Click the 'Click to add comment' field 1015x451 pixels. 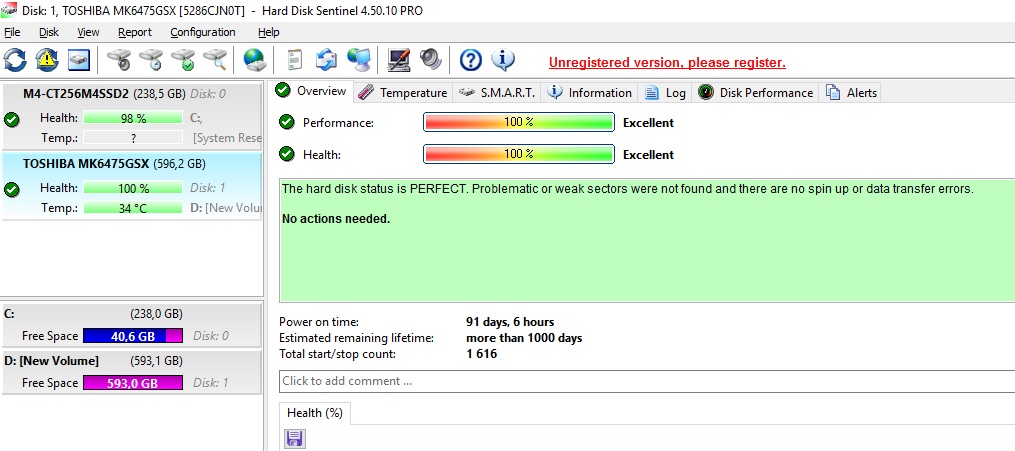[647, 381]
